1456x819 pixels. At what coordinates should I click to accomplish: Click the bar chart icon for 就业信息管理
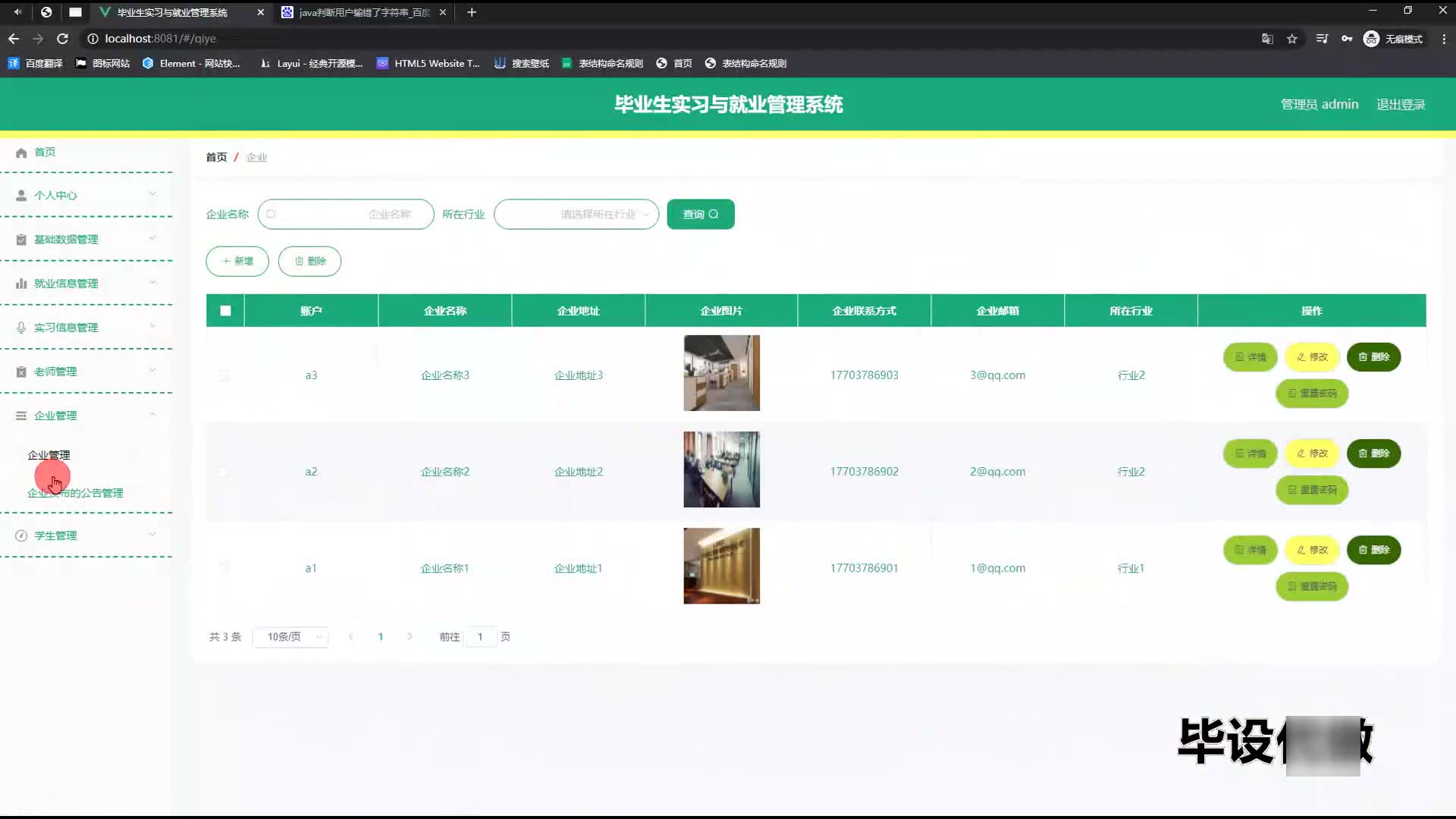point(21,284)
